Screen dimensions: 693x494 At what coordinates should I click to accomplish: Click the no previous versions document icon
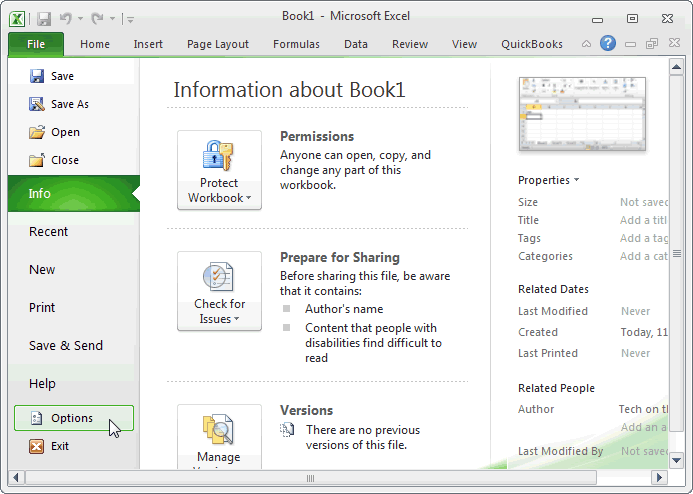tap(287, 429)
